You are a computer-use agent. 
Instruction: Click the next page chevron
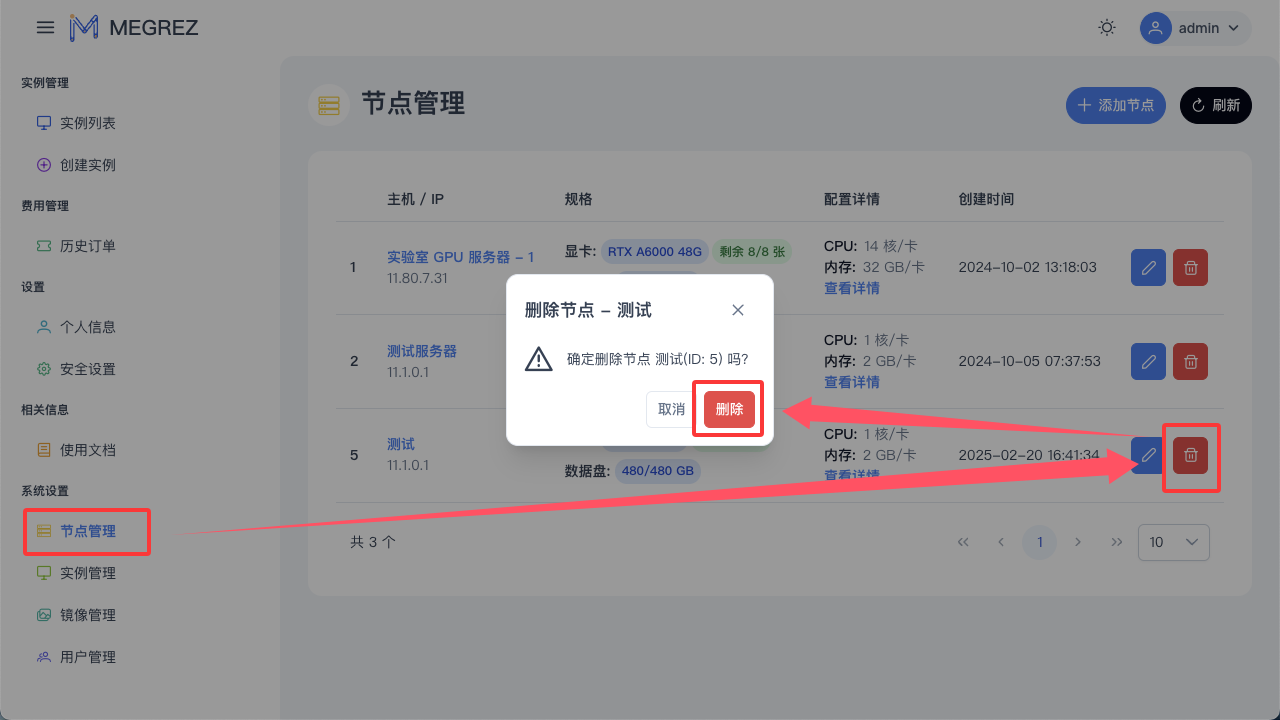(1078, 542)
